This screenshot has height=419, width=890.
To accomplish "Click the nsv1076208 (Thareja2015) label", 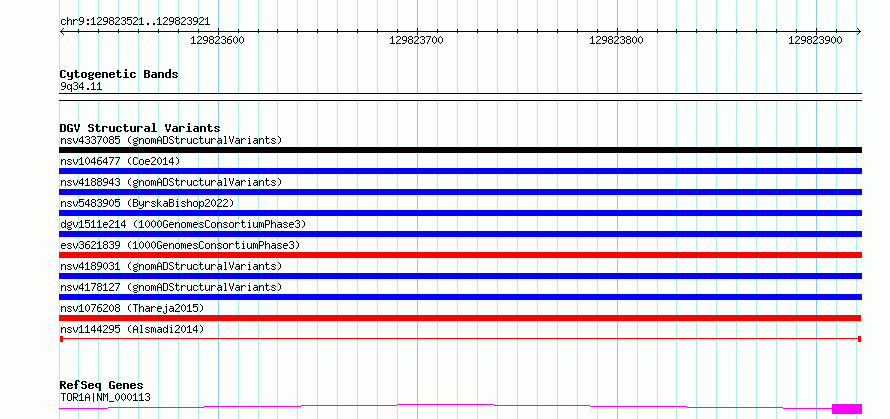I will pos(132,308).
